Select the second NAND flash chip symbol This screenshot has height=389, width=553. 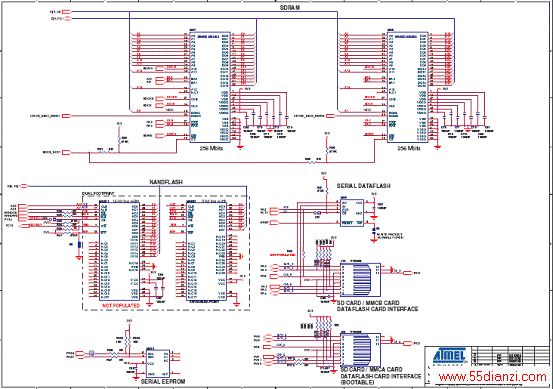click(x=206, y=251)
